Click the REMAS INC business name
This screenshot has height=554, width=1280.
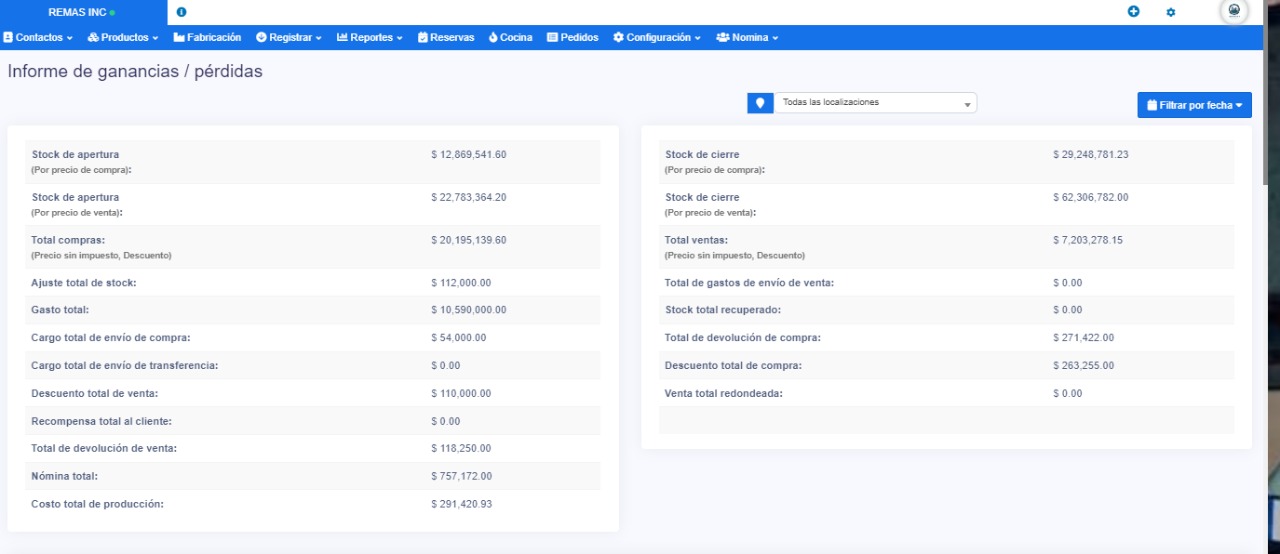77,12
